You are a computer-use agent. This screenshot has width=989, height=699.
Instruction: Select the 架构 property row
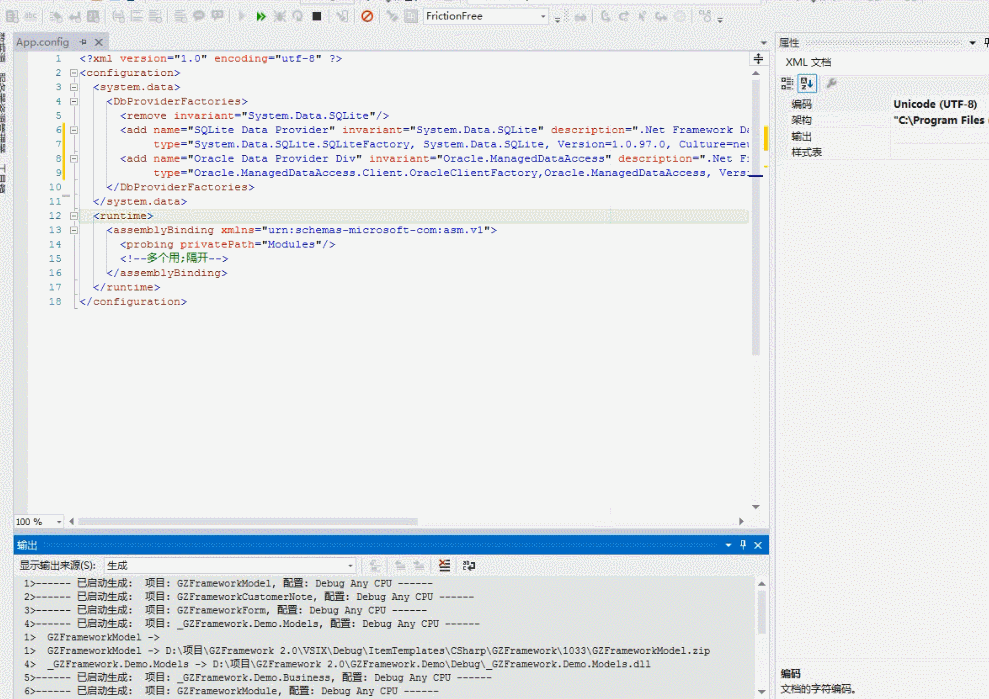885,120
